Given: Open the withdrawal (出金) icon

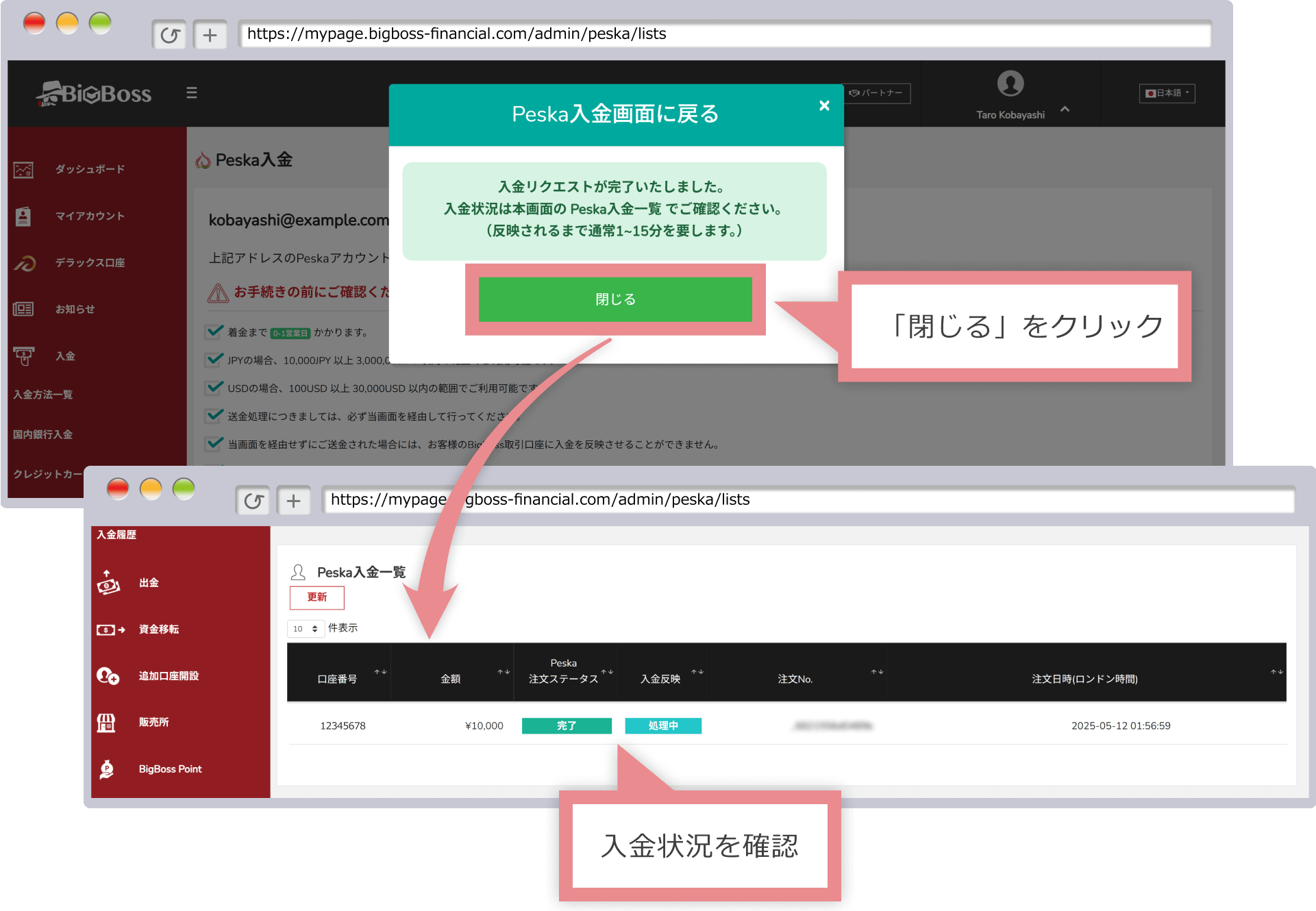Looking at the screenshot, I should coord(108,583).
